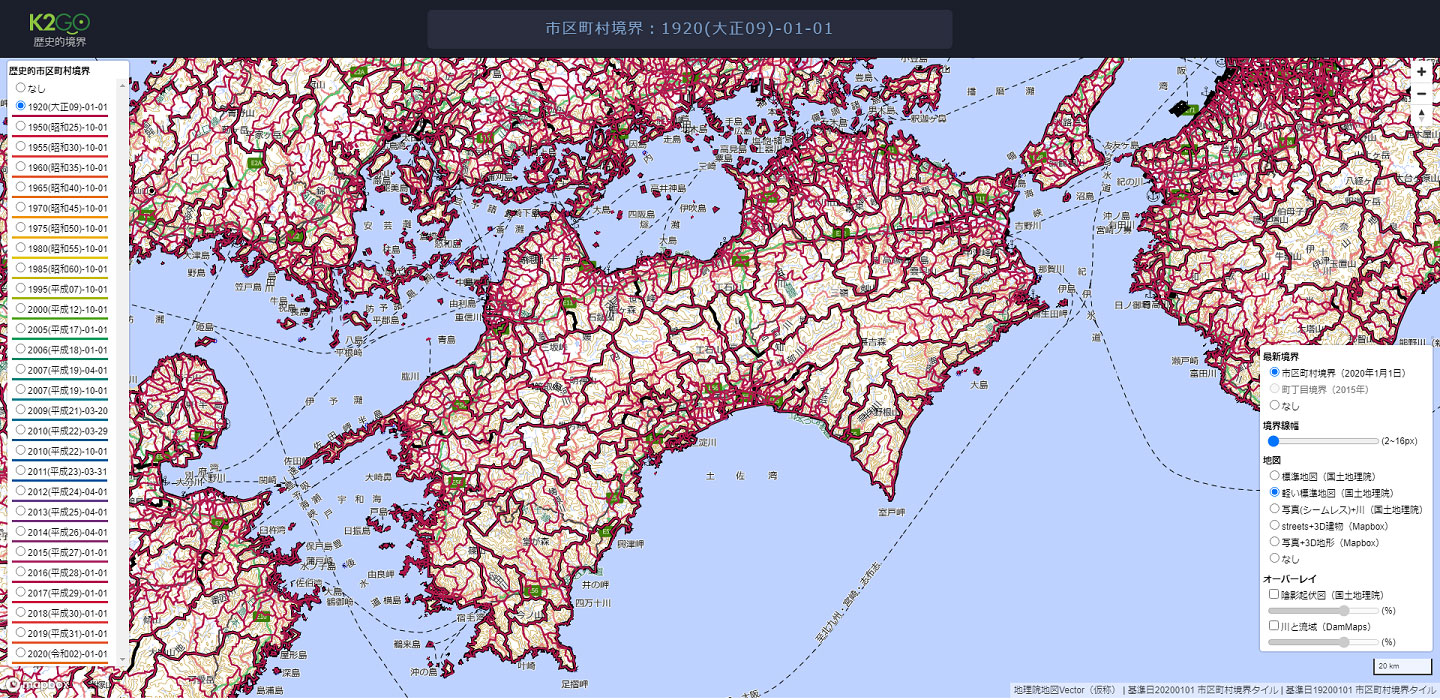This screenshot has width=1440, height=700.
Task: Choose 標準地図（国土地理院）base map
Action: (1274, 476)
